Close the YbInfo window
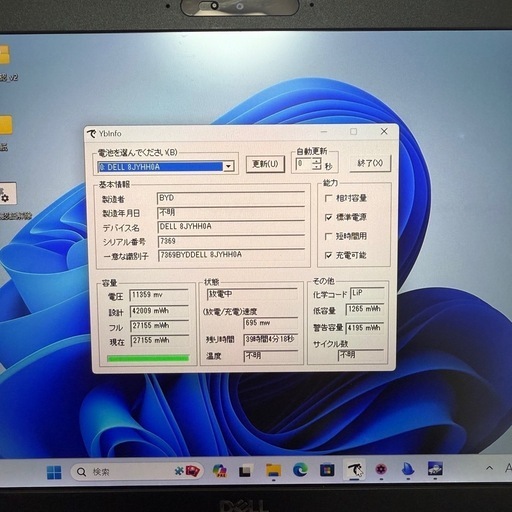 coord(384,131)
